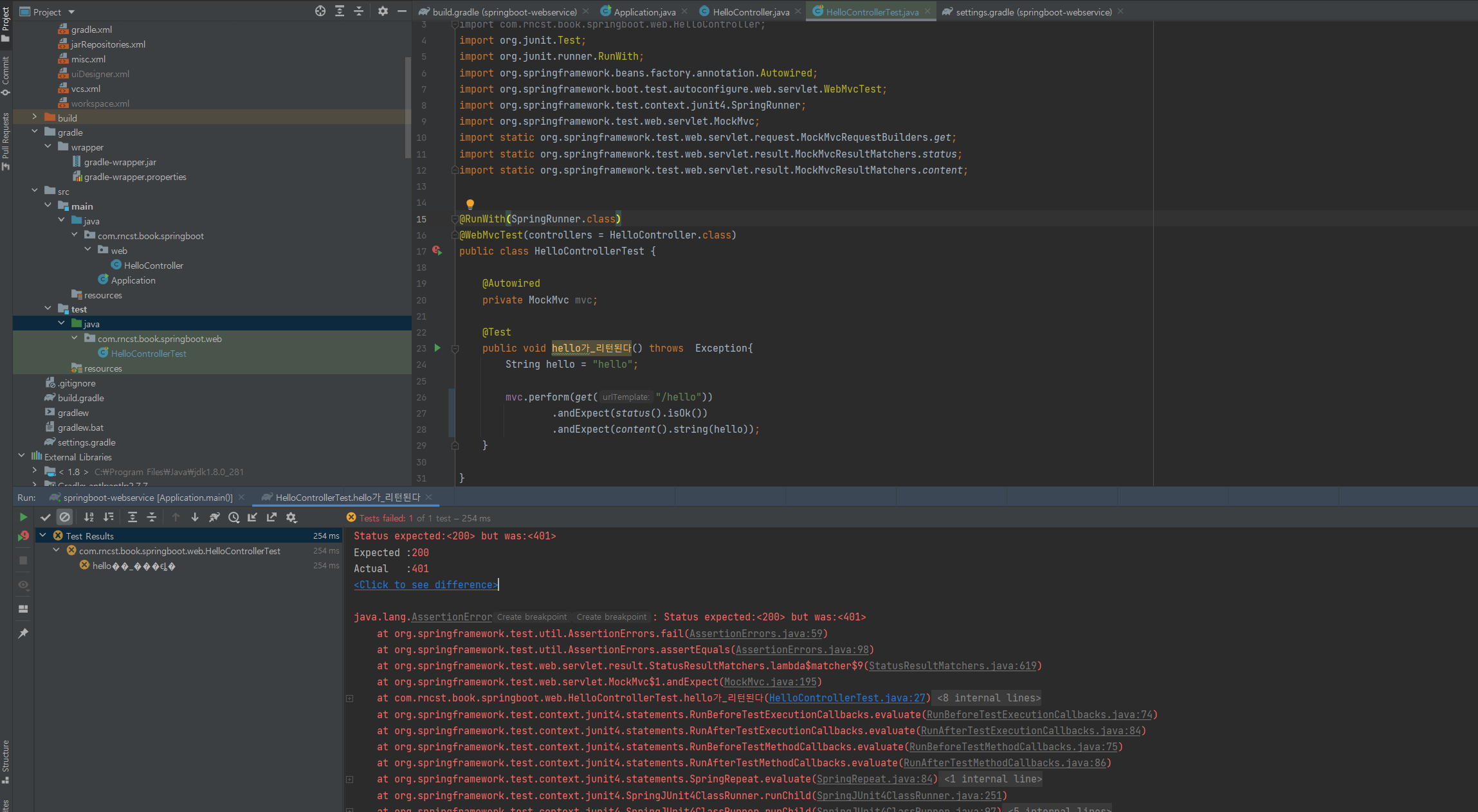Sort test results alphabetically

coord(89,517)
